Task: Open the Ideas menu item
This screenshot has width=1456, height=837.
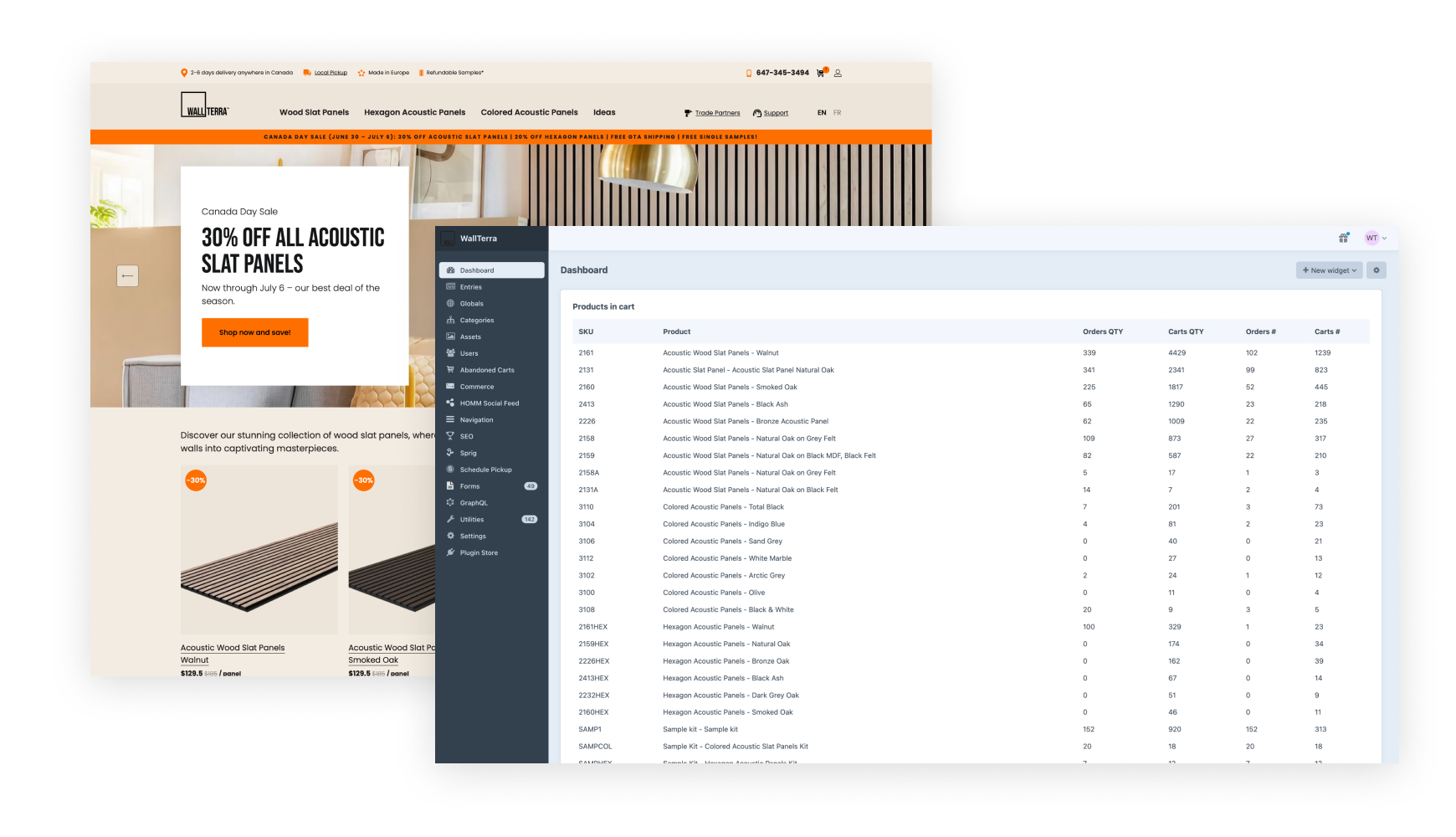Action: 604,112
